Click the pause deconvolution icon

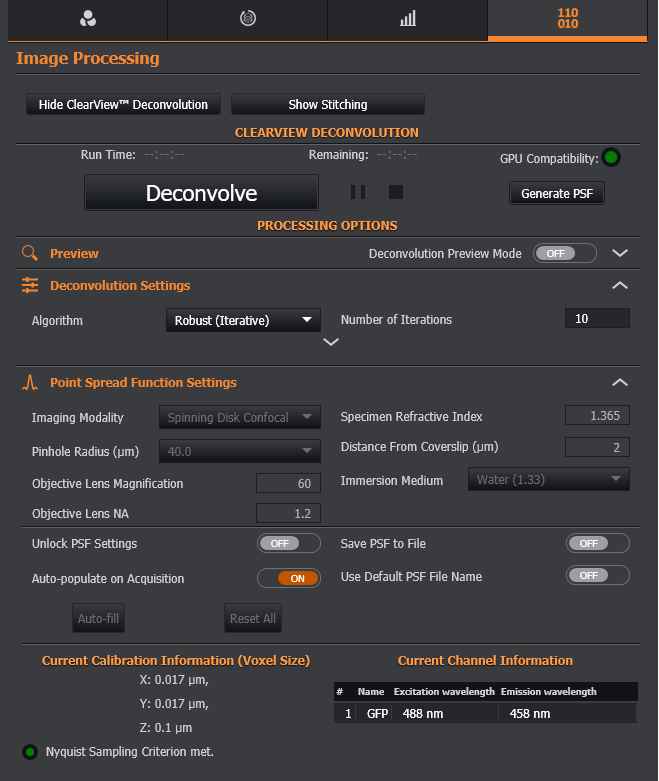click(358, 192)
